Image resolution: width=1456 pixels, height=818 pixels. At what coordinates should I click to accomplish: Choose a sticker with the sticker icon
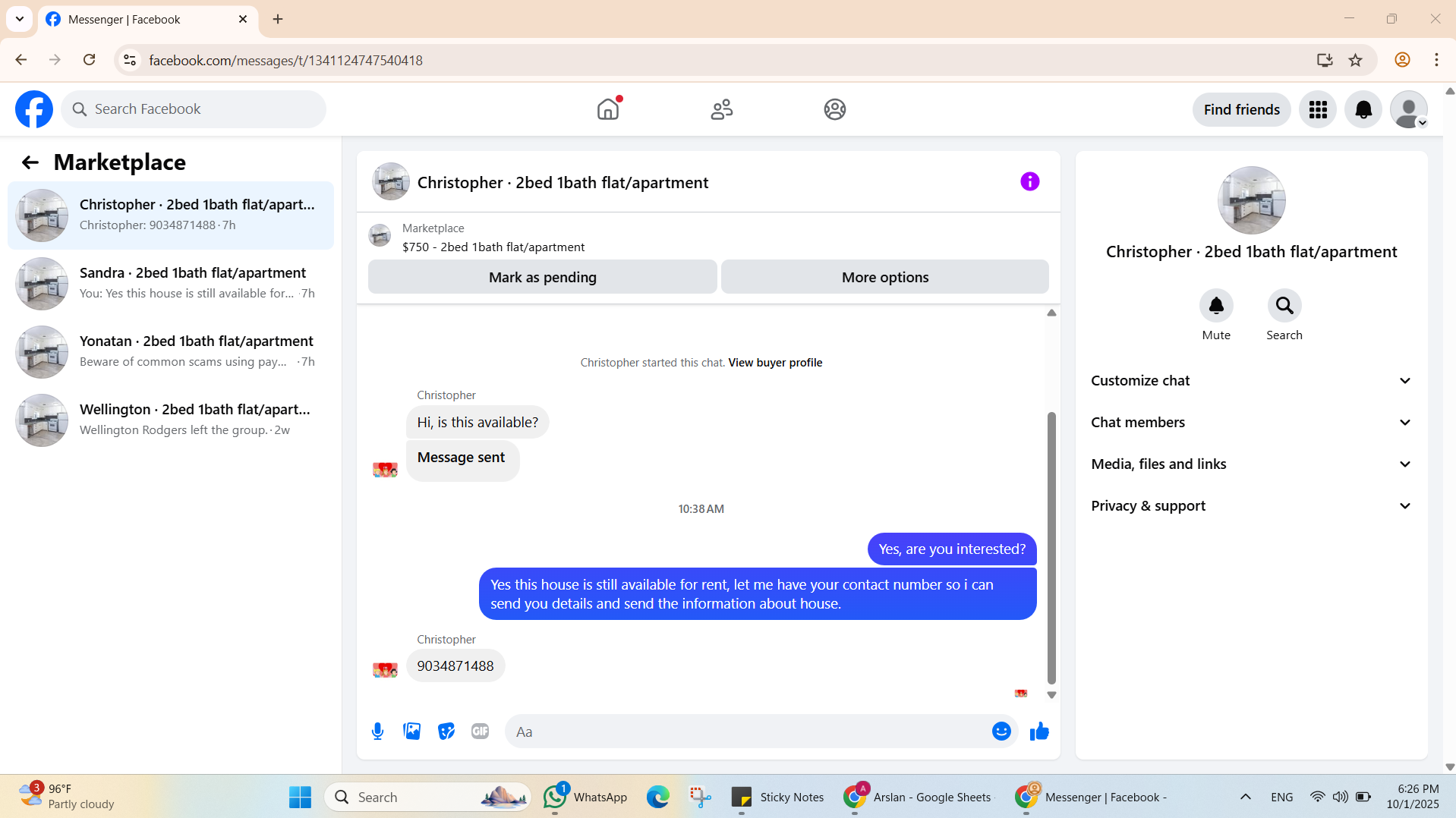[446, 731]
